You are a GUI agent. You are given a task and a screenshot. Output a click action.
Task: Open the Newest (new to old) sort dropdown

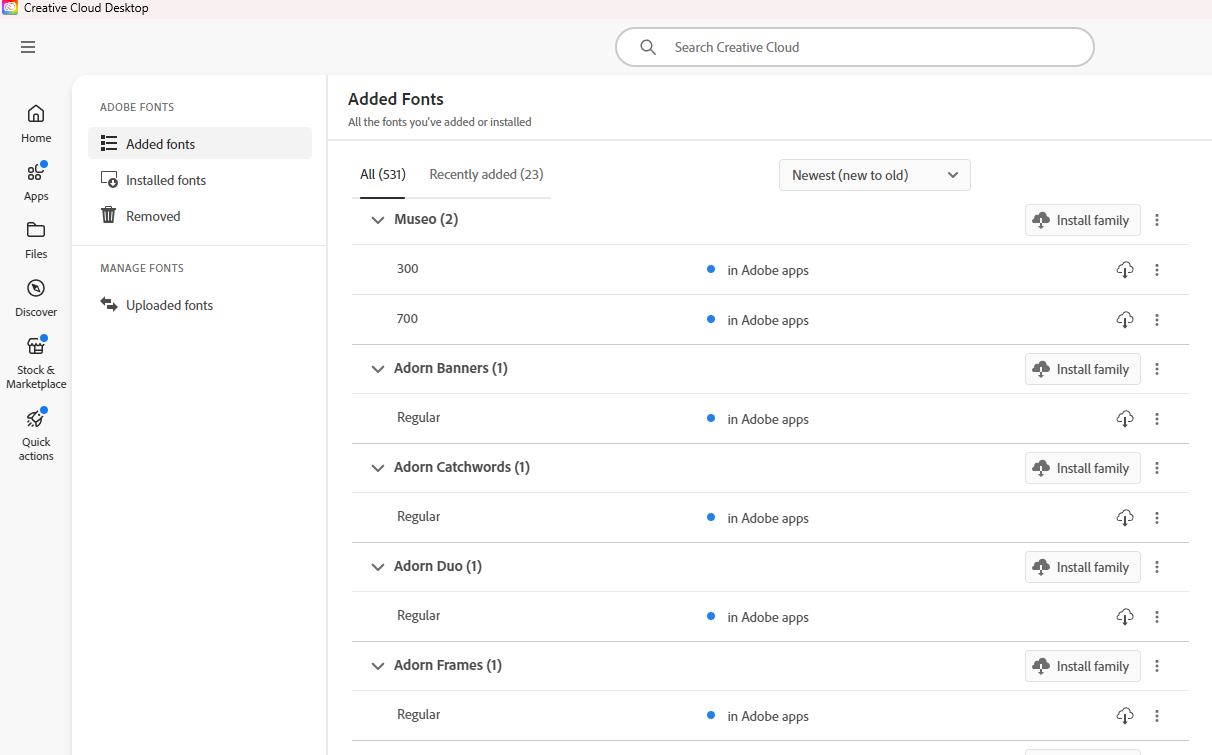click(874, 175)
